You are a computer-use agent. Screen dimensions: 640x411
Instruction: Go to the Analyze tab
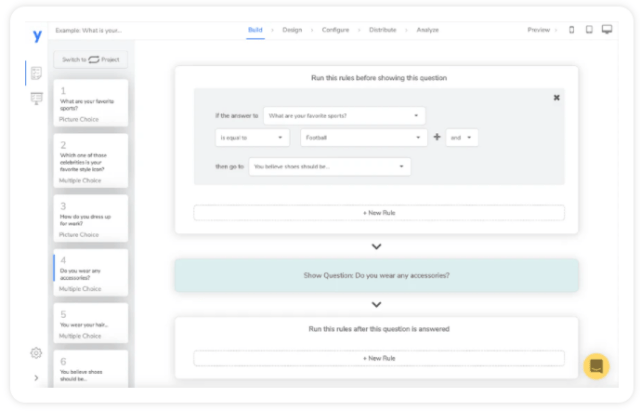click(427, 30)
